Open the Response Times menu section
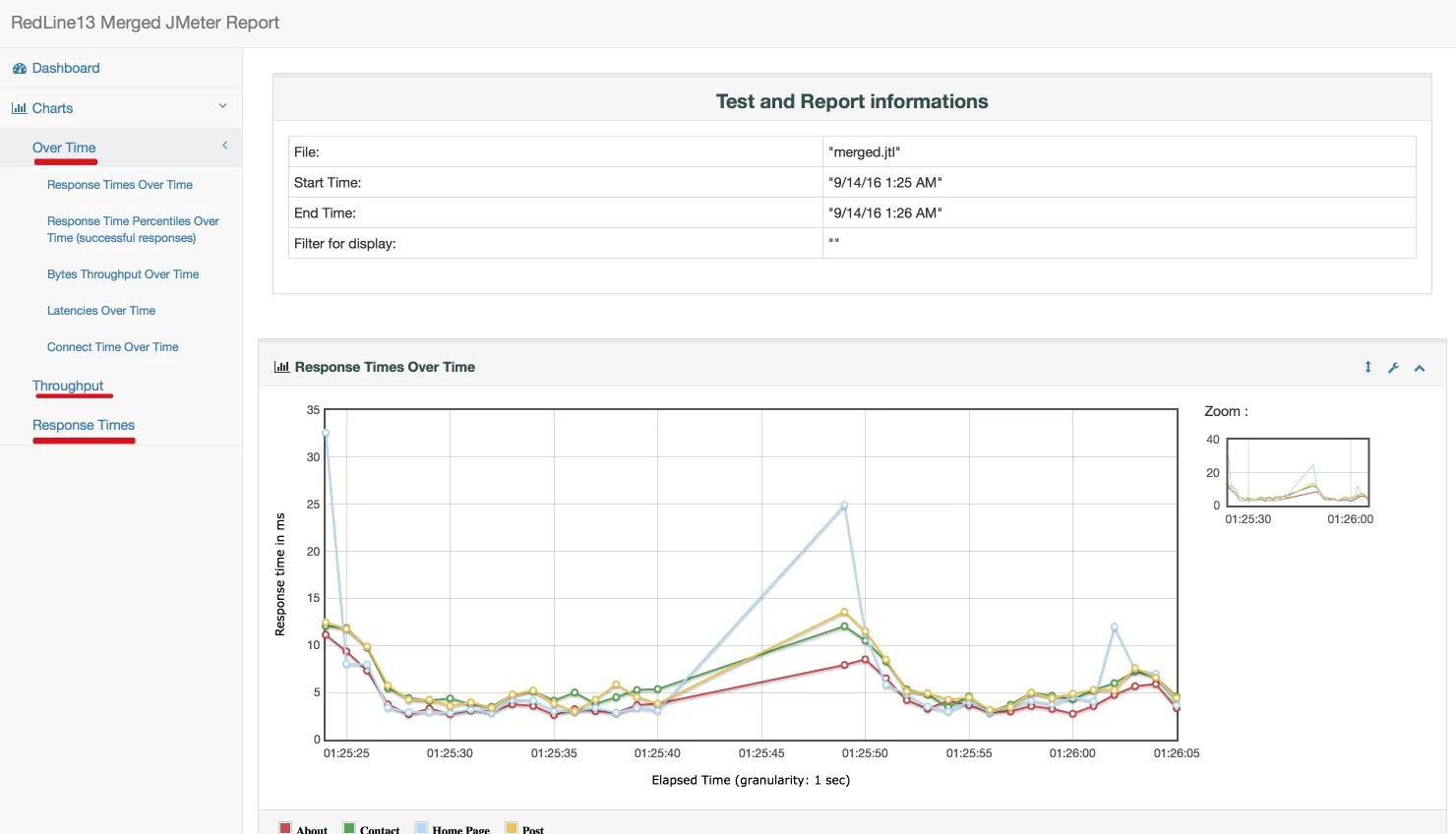Viewport: 1456px width, 834px height. pos(84,425)
